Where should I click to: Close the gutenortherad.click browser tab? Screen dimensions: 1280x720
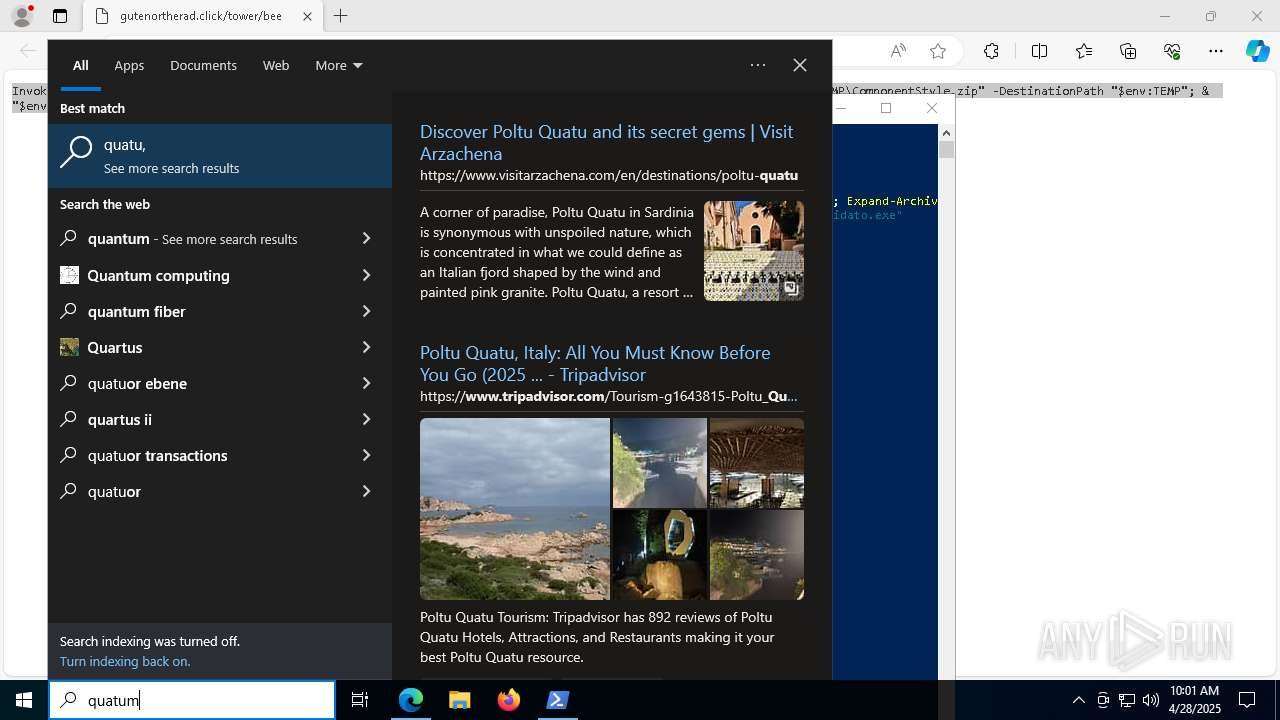(307, 16)
